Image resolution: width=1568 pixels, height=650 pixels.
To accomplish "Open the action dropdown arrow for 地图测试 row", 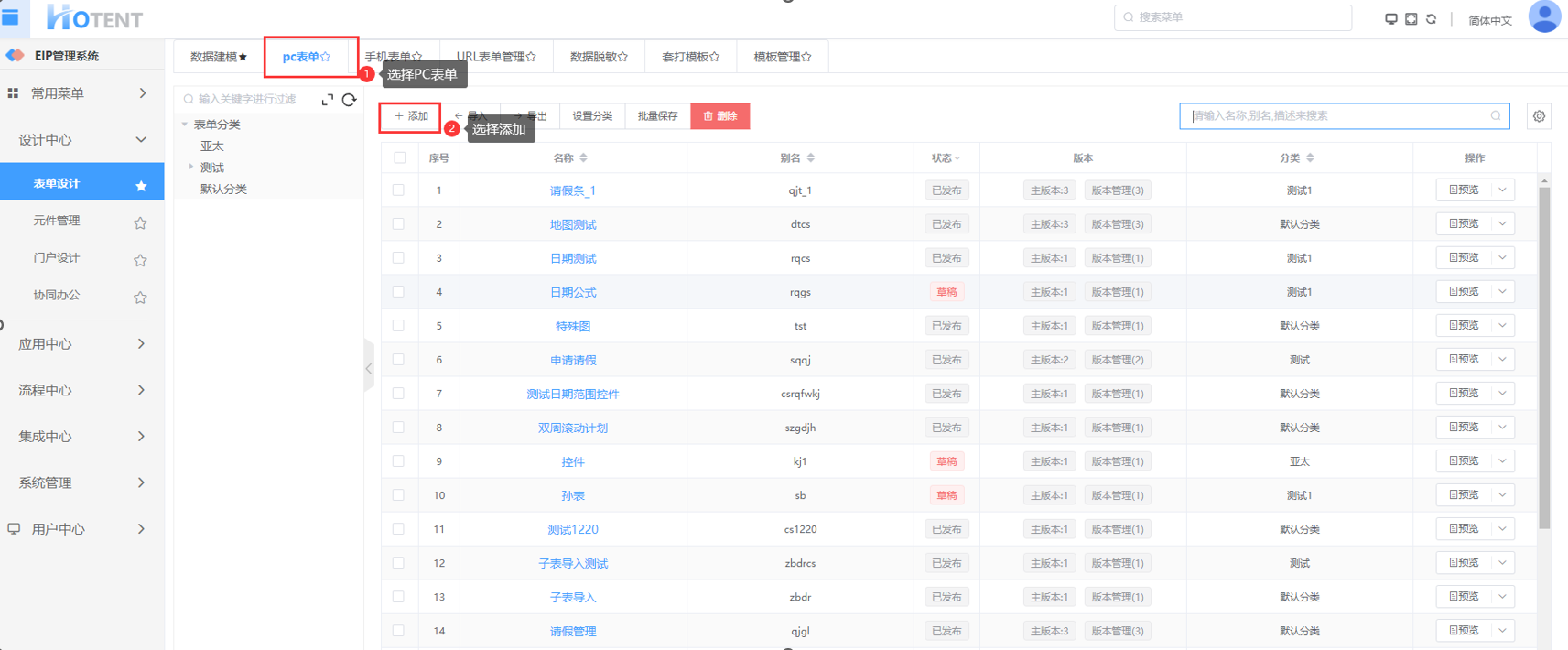I will pyautogui.click(x=1502, y=224).
